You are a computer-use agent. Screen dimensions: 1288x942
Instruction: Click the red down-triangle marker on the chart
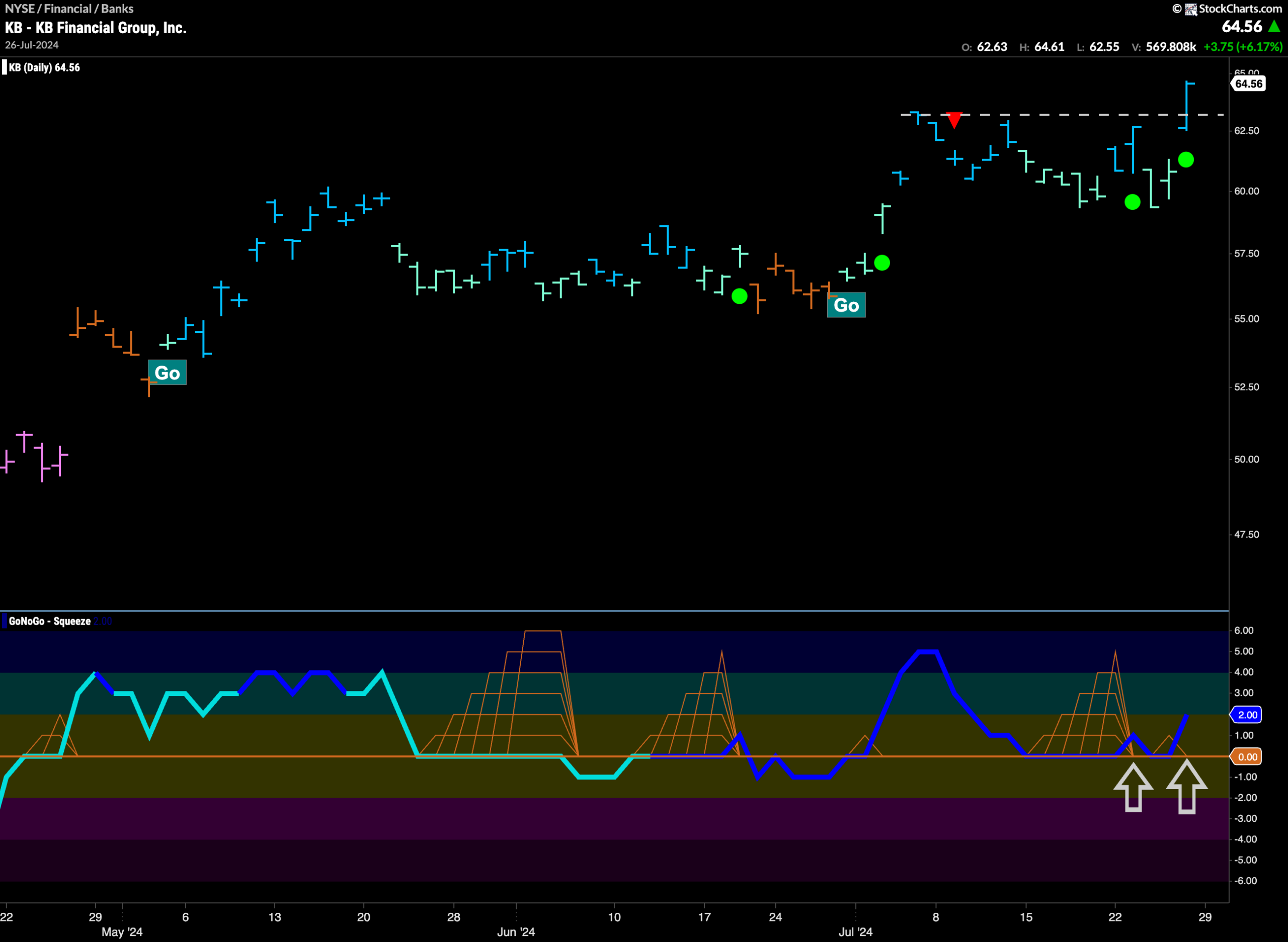point(954,120)
